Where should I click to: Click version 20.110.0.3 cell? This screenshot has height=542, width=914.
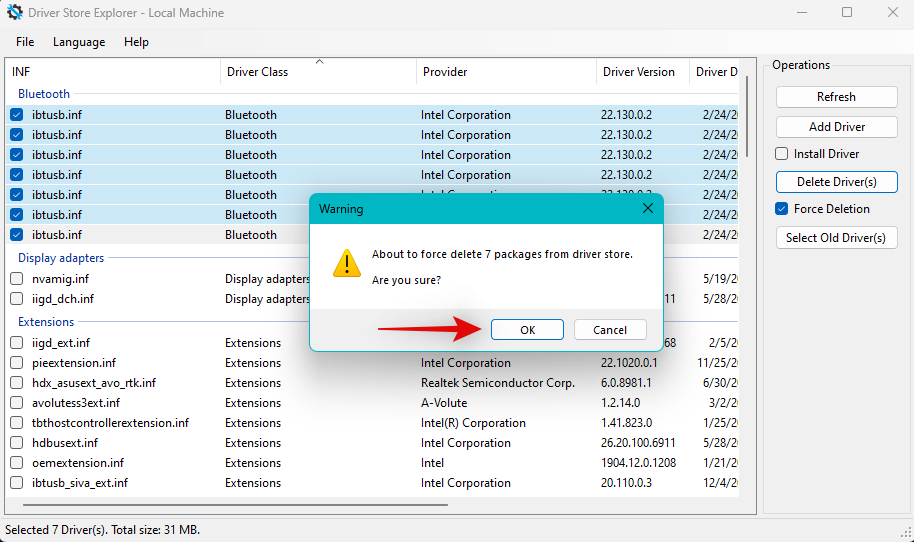click(x=626, y=483)
